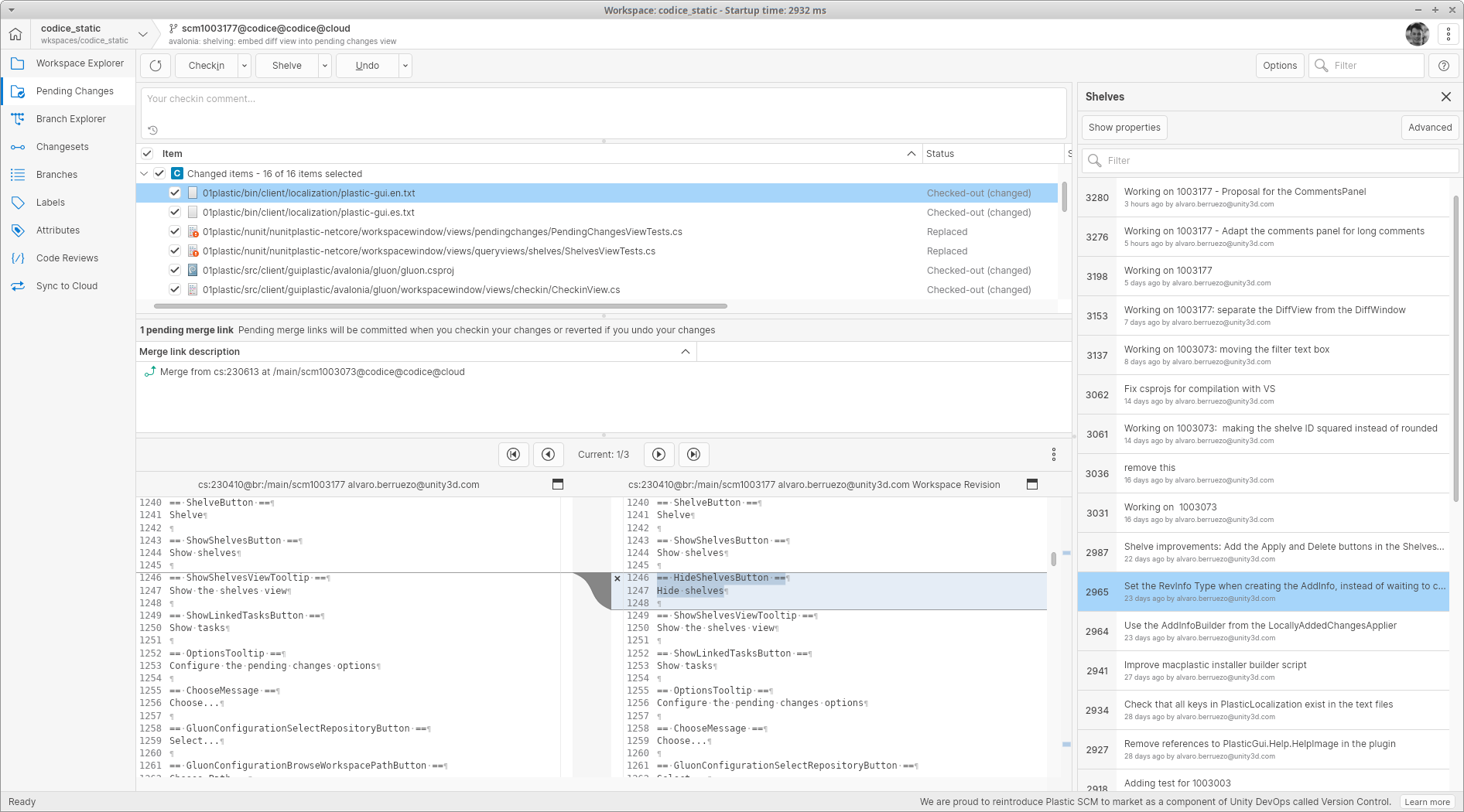The width and height of the screenshot is (1464, 812).
Task: Open the Shelve split-button dropdown
Action: pos(324,65)
